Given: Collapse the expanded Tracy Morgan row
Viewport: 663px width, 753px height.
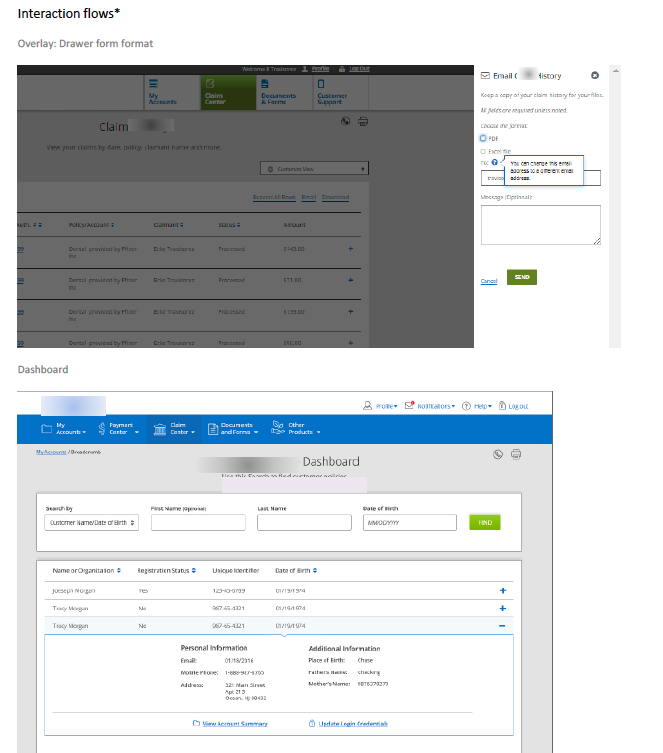Looking at the screenshot, I should (502, 625).
